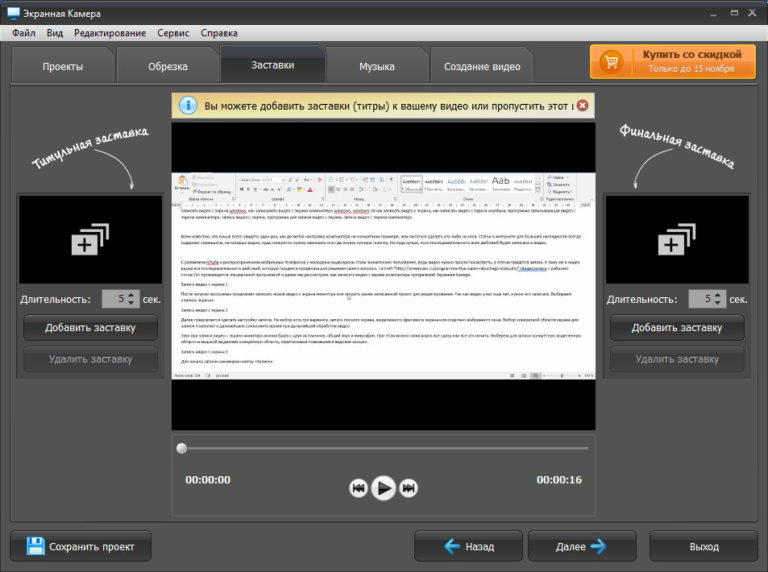768x572 pixels.
Task: Decrease final outro duration with down arrow
Action: (x=718, y=303)
